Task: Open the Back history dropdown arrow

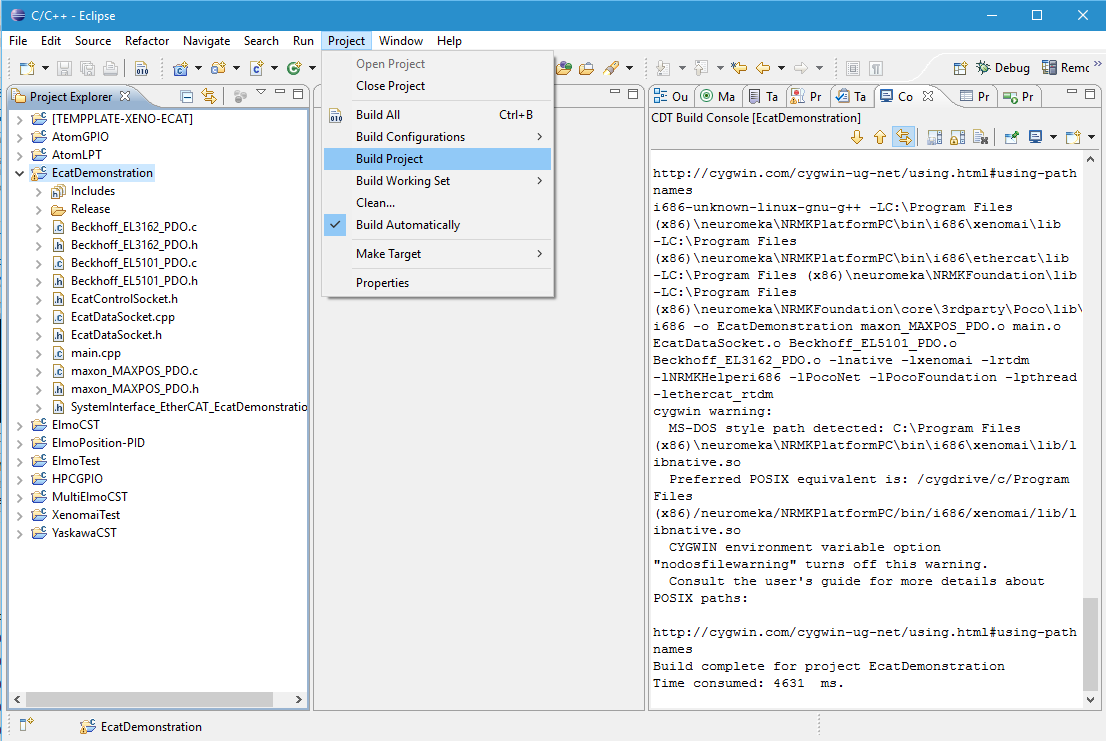Action: [782, 68]
